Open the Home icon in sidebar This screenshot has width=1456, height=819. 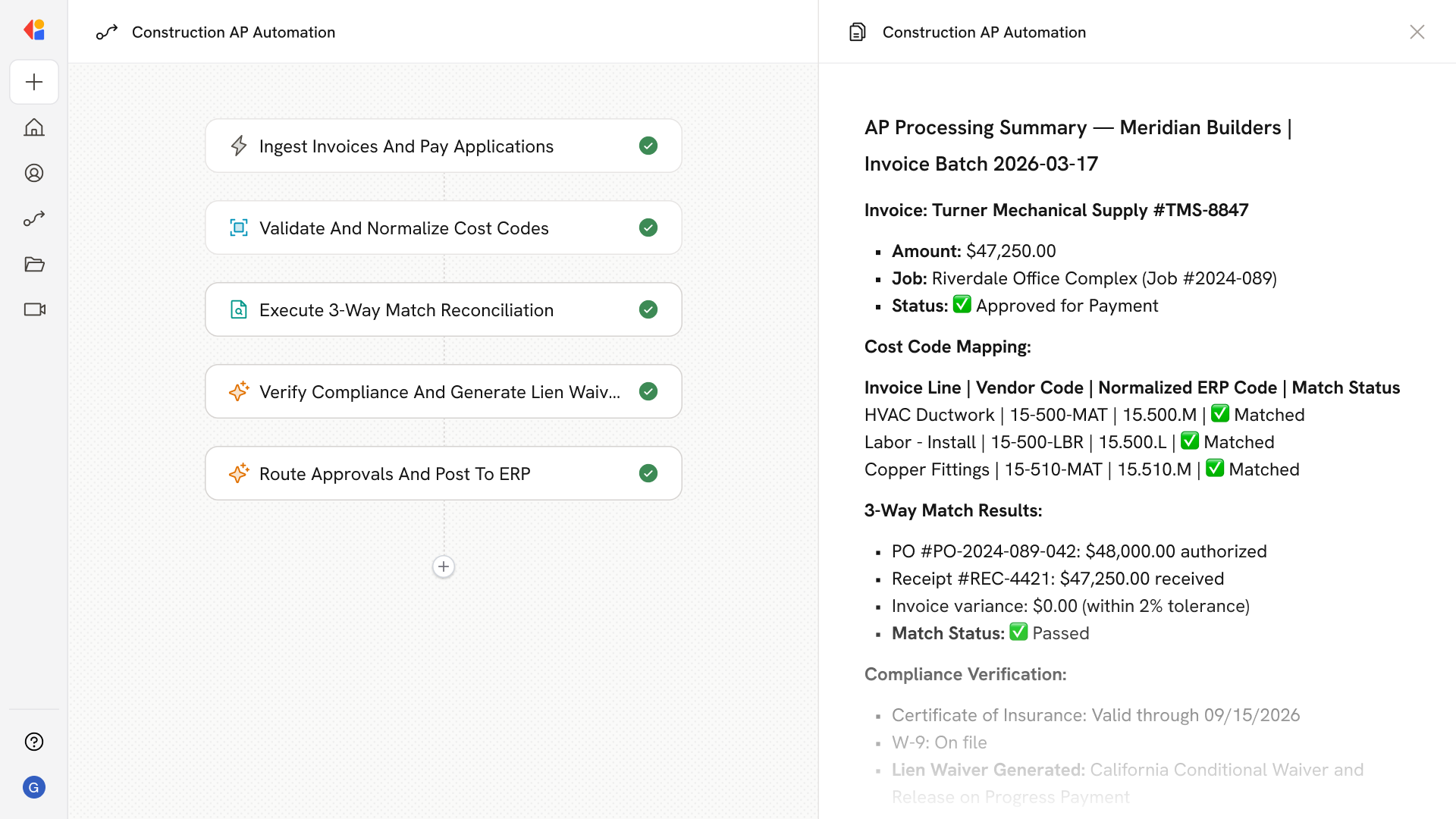pyautogui.click(x=34, y=127)
